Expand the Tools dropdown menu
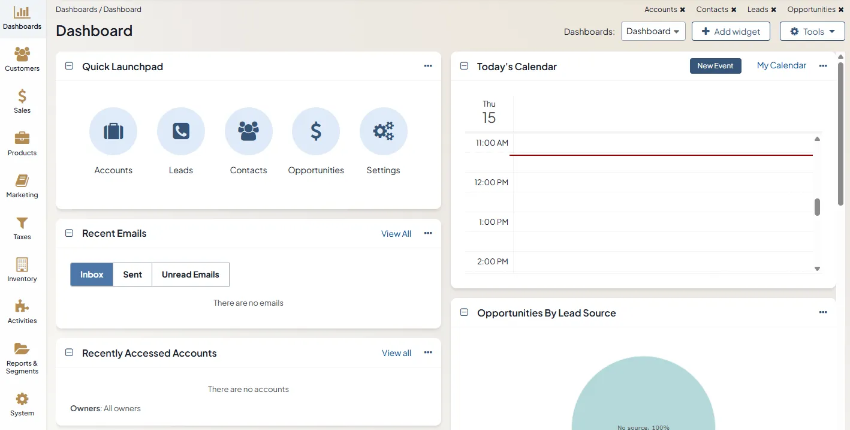 tap(811, 32)
